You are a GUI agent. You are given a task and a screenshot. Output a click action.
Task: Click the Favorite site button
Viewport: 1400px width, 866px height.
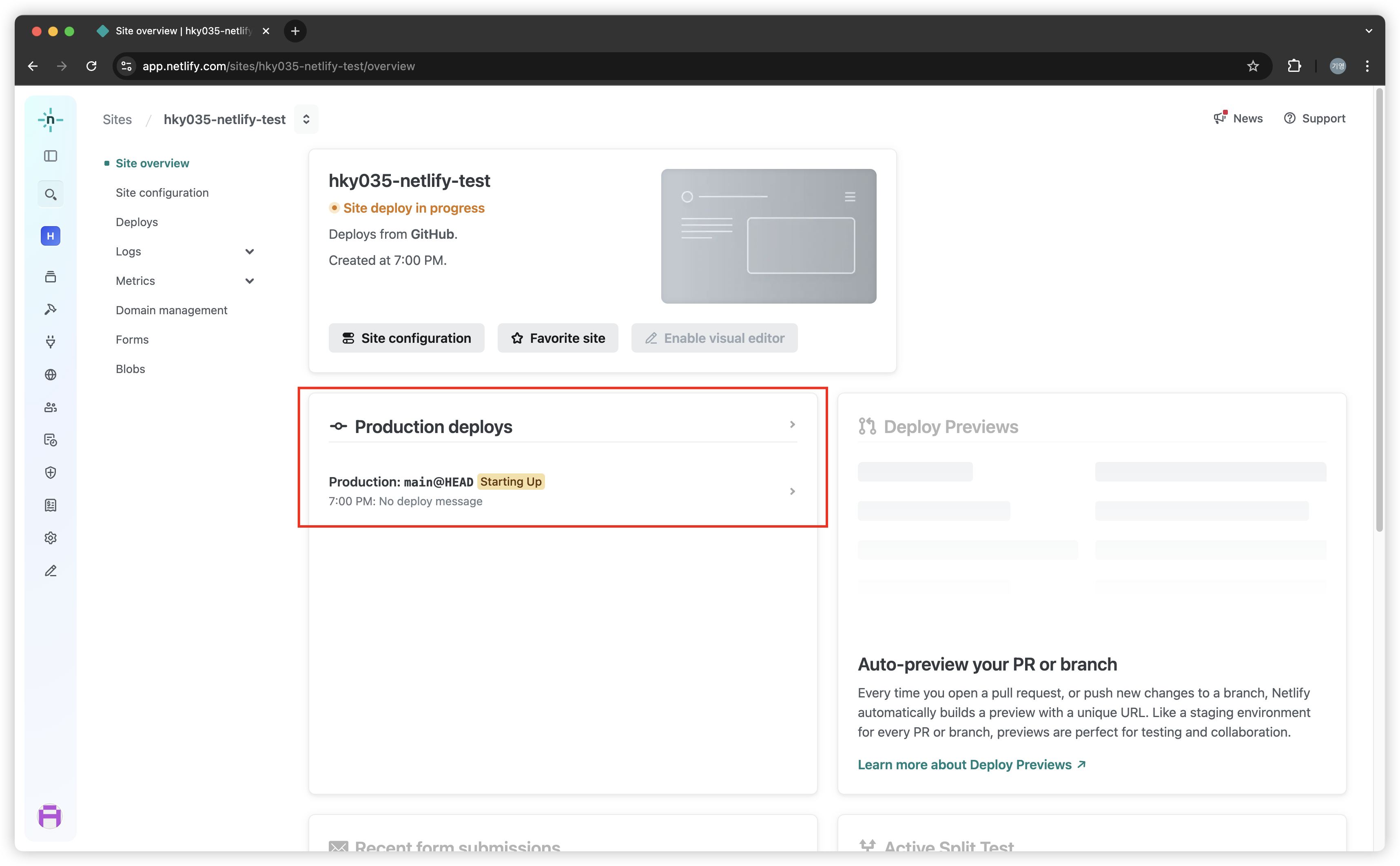pyautogui.click(x=558, y=338)
